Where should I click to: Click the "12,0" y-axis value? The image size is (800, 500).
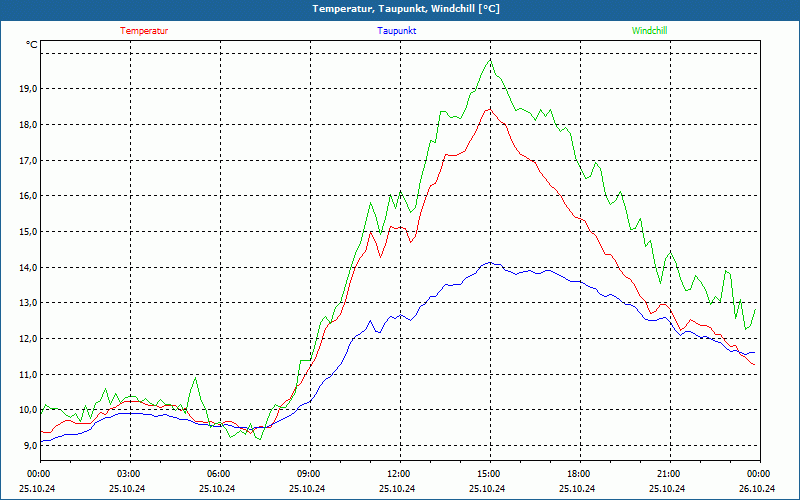click(x=29, y=338)
